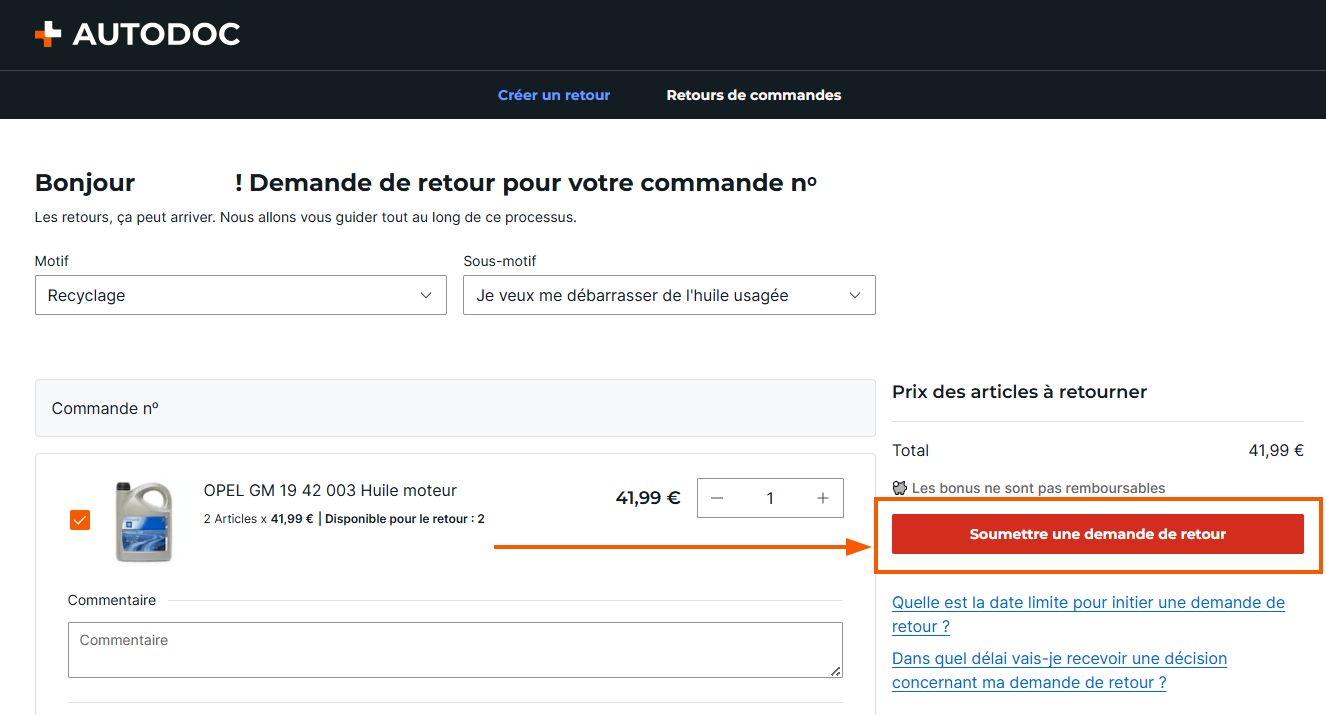Screen dimensions: 1326x715
Task: Click the piggy bank bonus icon
Action: [900, 488]
